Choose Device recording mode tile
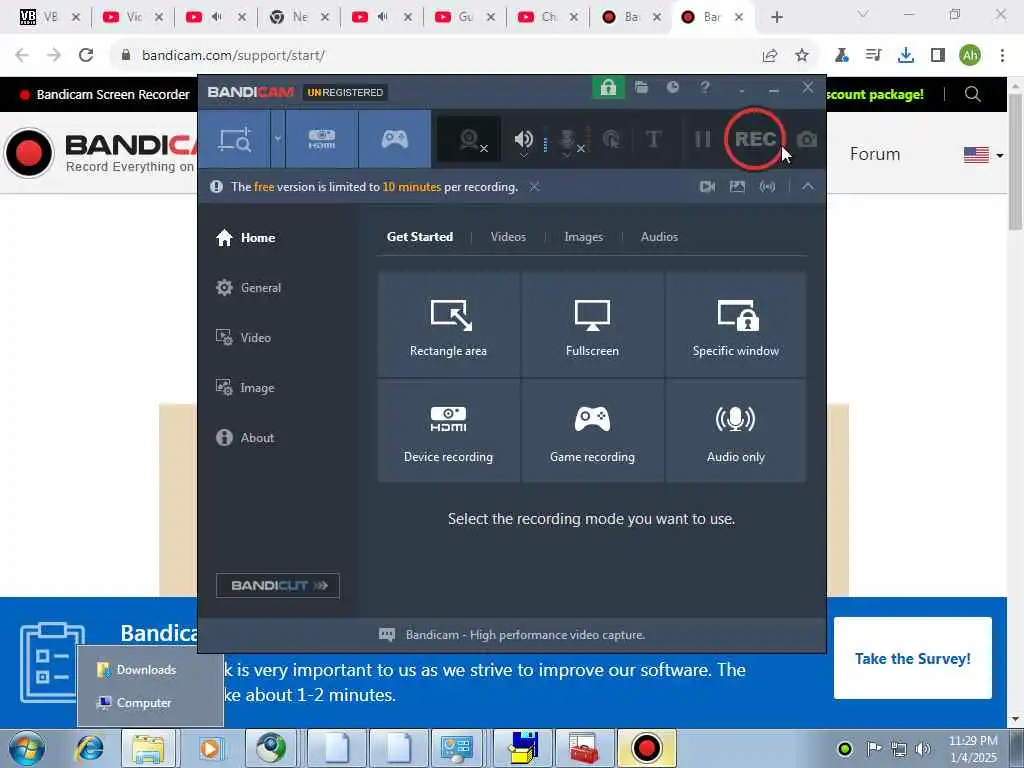1024x768 pixels. click(x=449, y=431)
